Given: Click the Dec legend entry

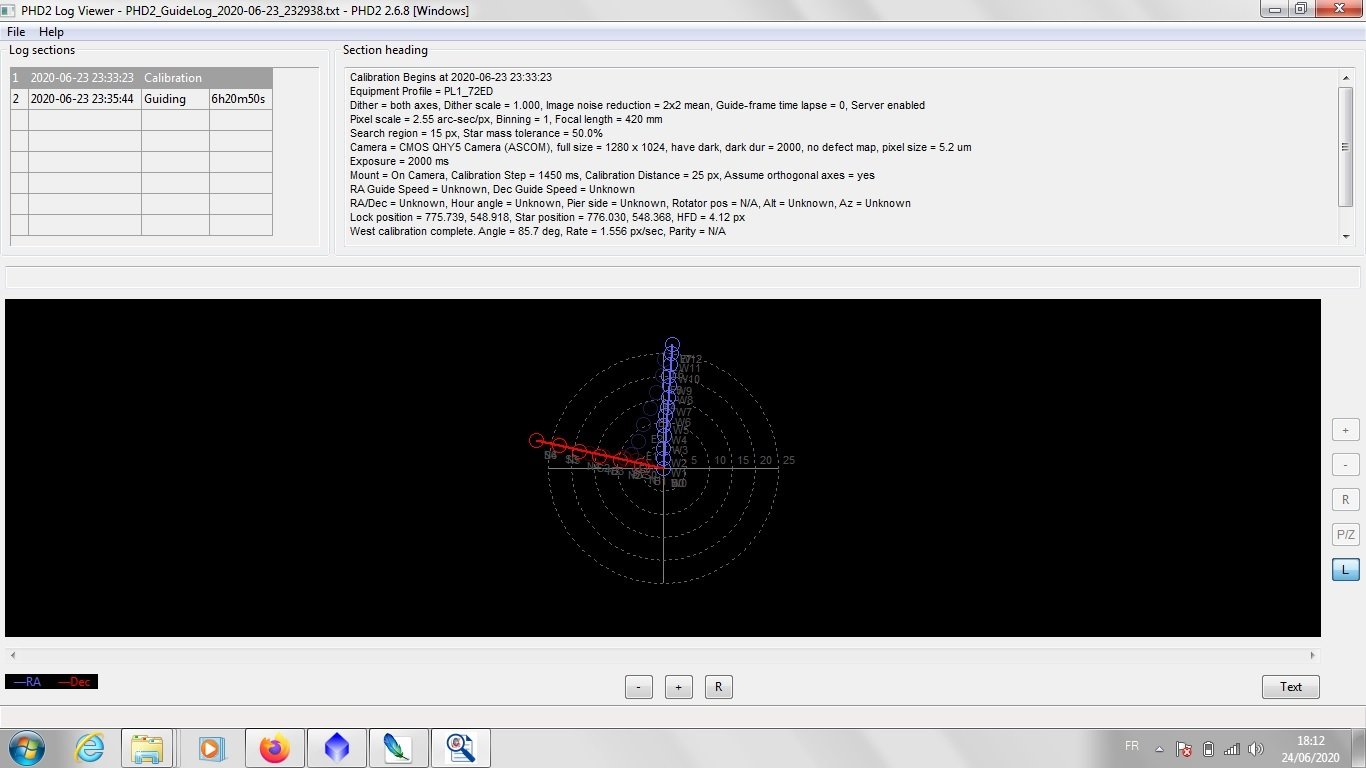Looking at the screenshot, I should click(75, 682).
